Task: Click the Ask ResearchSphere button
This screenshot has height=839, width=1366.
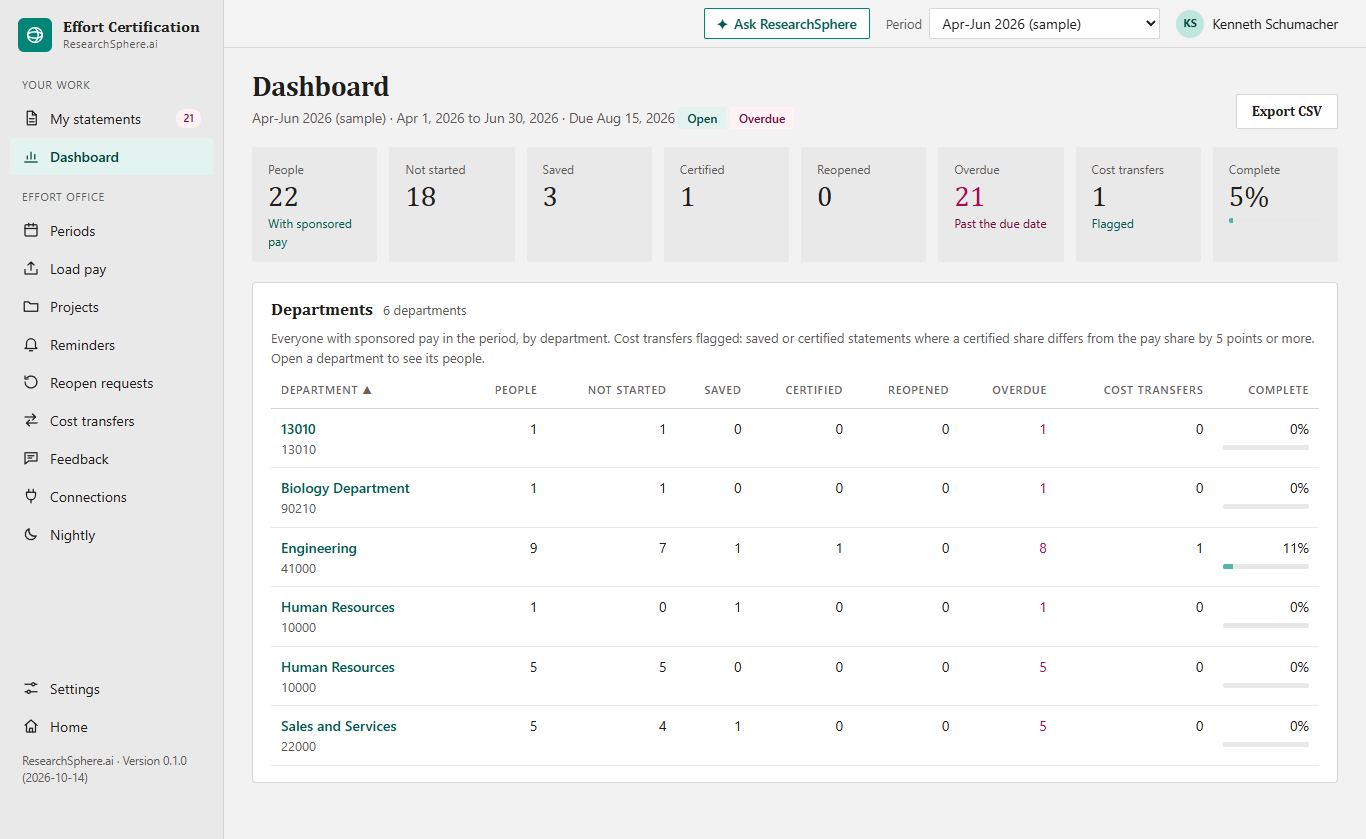Action: [787, 24]
